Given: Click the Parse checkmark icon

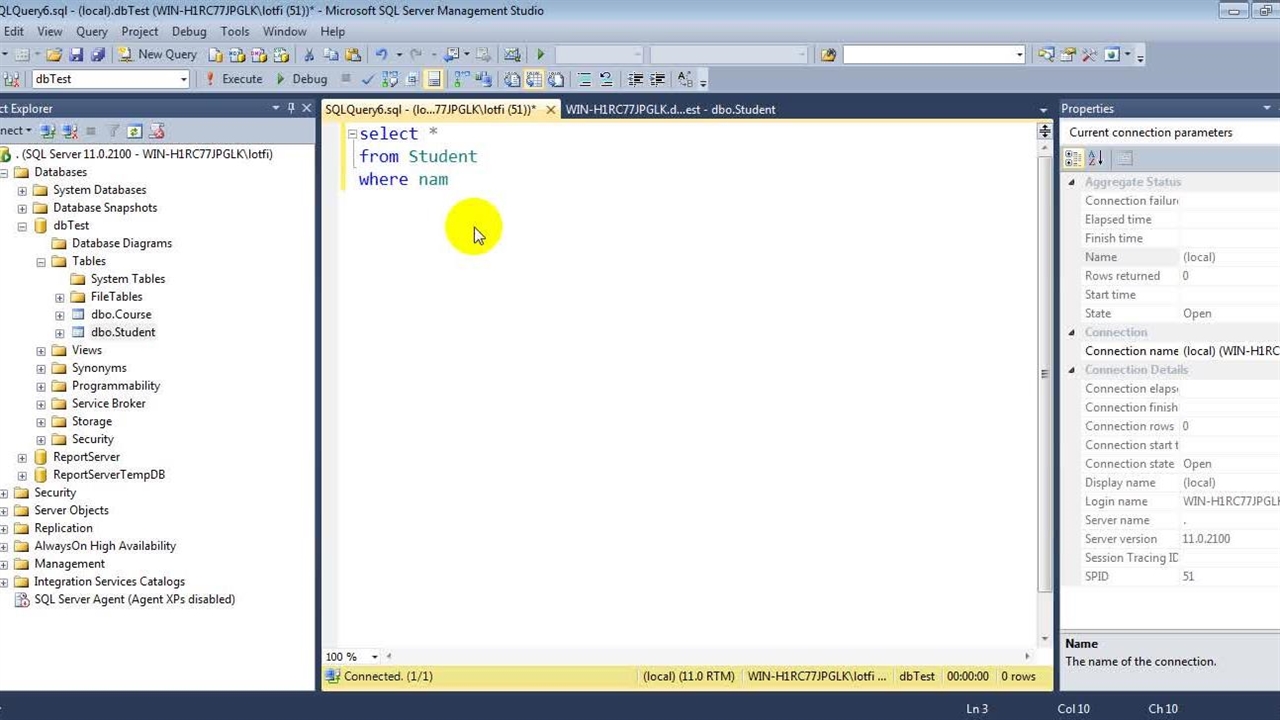Looking at the screenshot, I should 368,79.
